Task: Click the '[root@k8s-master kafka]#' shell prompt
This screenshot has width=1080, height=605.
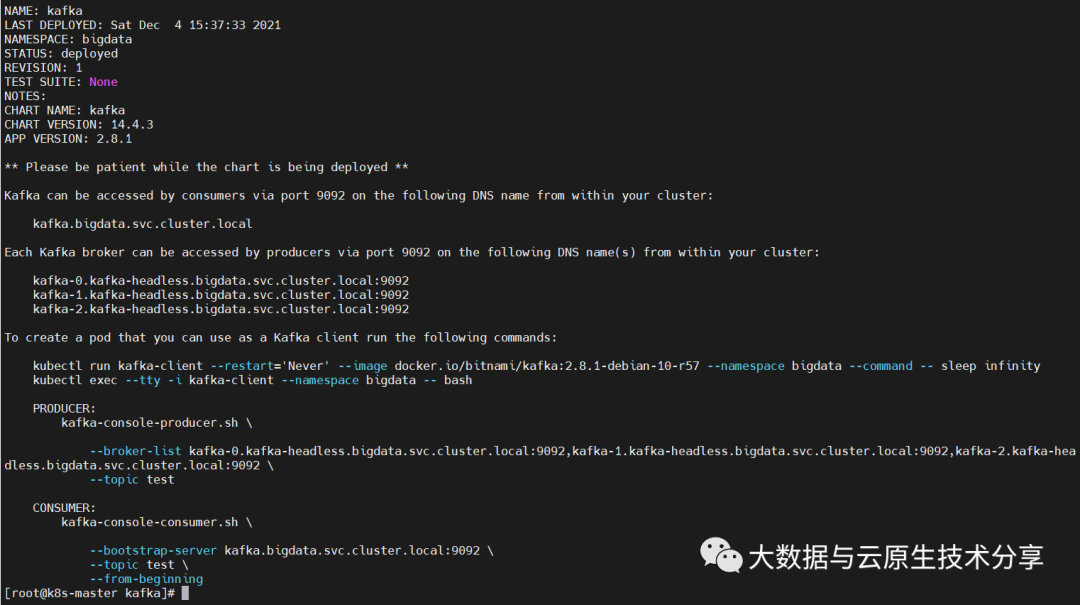Action: coord(90,593)
